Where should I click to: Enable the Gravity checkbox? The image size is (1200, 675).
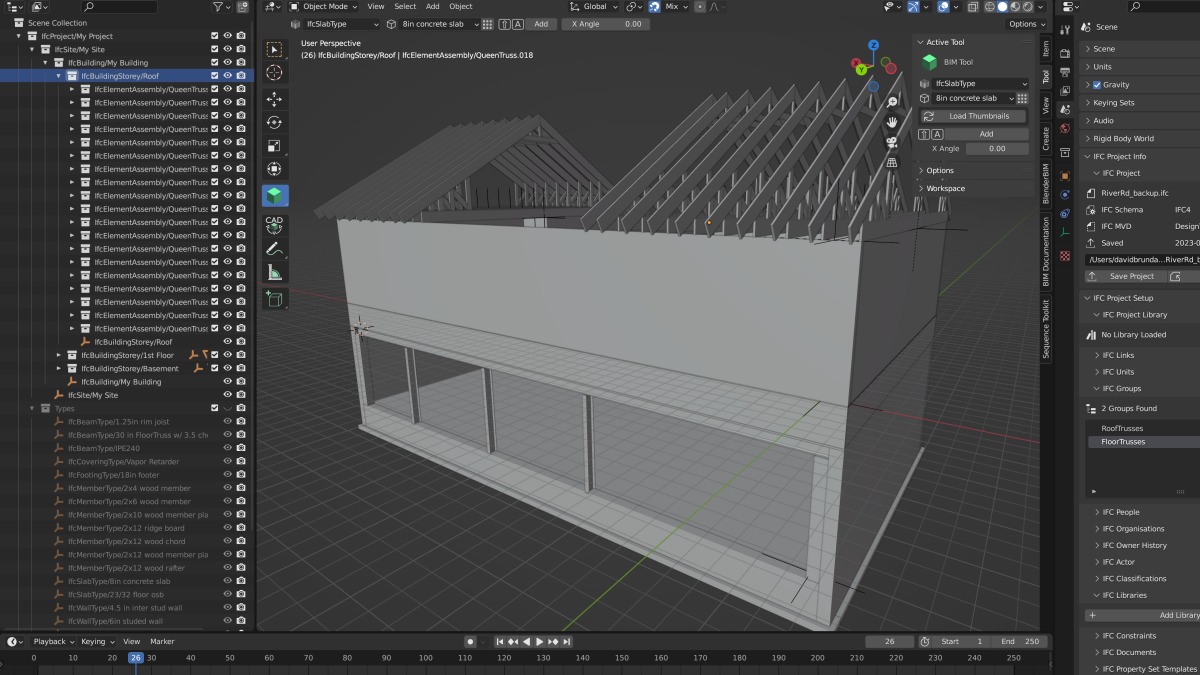click(x=1097, y=85)
